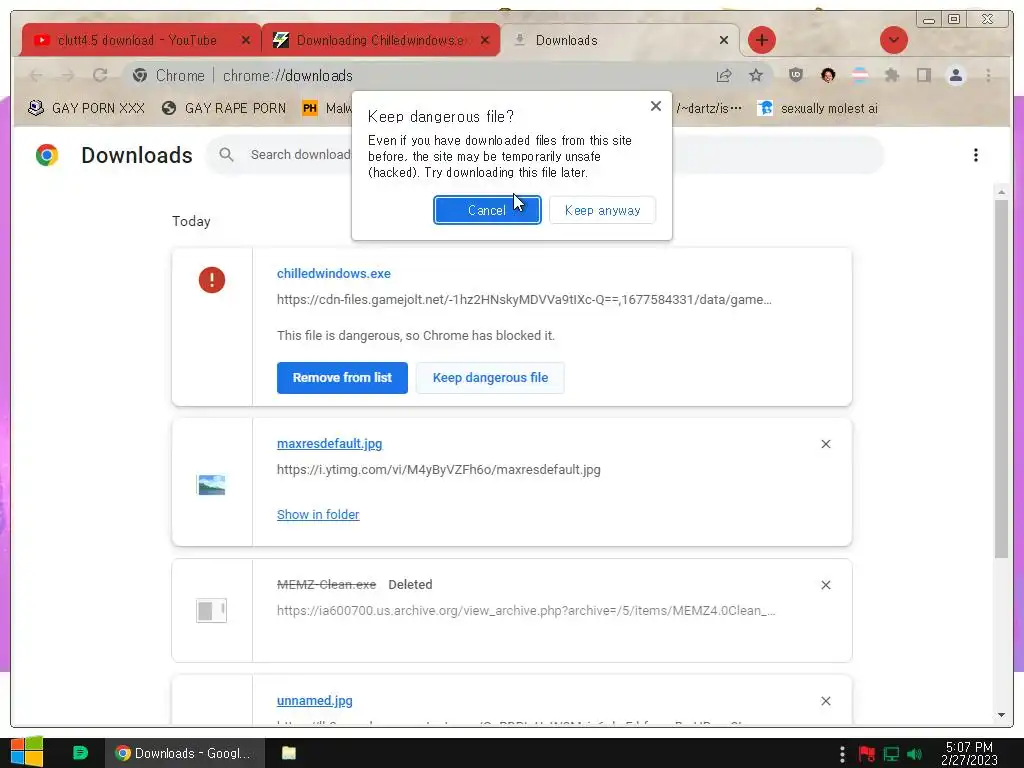
Task: Open the i.ytimg.com source URL
Action: pyautogui.click(x=439, y=470)
